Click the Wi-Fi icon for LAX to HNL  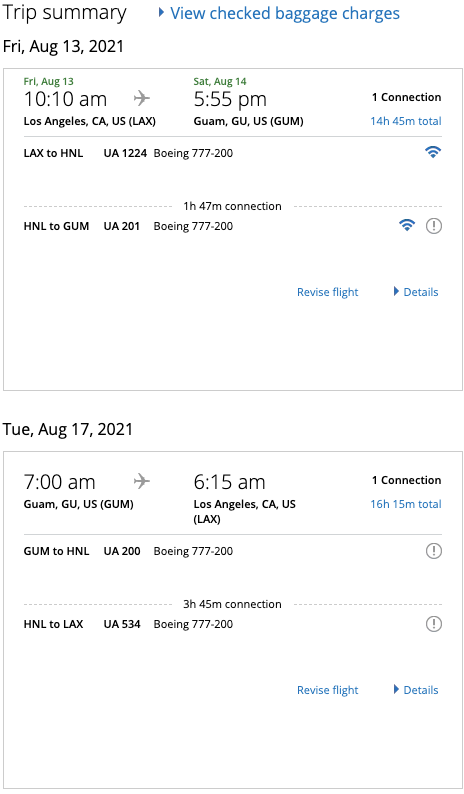coord(433,152)
